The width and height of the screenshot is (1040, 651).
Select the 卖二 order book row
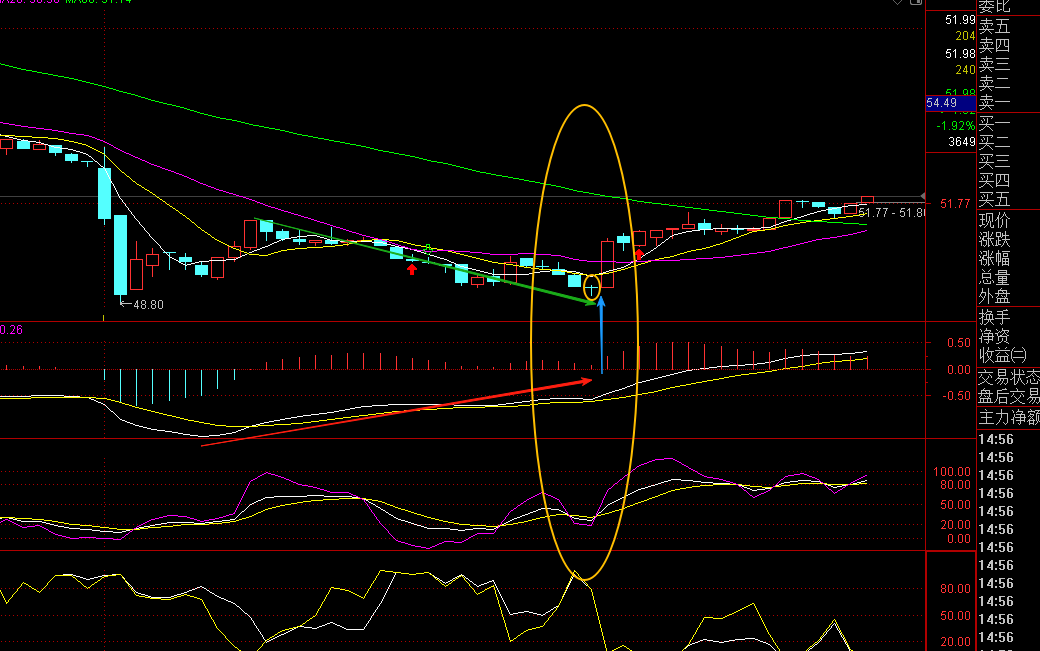(994, 84)
